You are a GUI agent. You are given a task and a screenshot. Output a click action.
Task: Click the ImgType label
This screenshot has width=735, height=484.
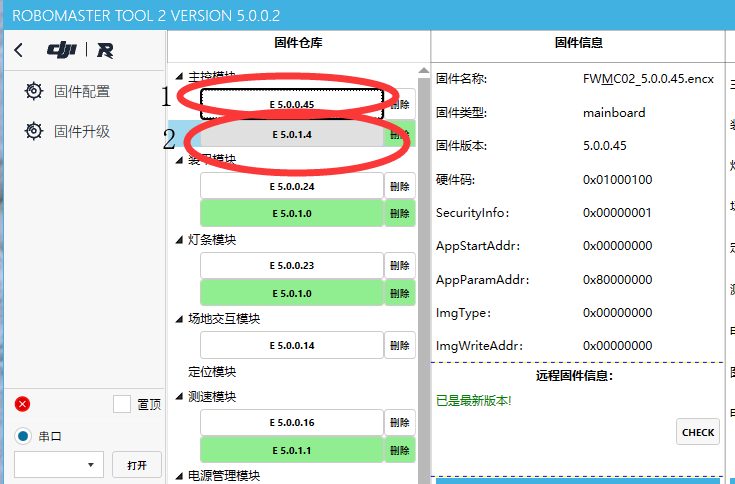[463, 313]
